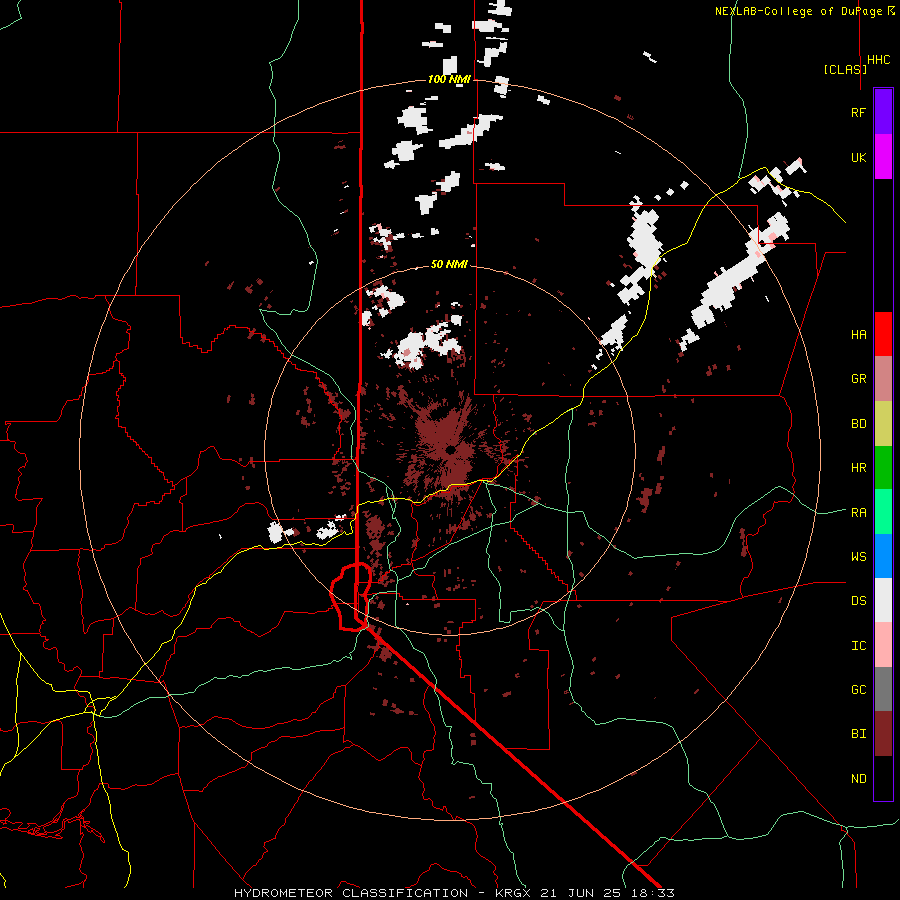Click the ND black legend swatch
This screenshot has width=900, height=900.
pos(883,778)
